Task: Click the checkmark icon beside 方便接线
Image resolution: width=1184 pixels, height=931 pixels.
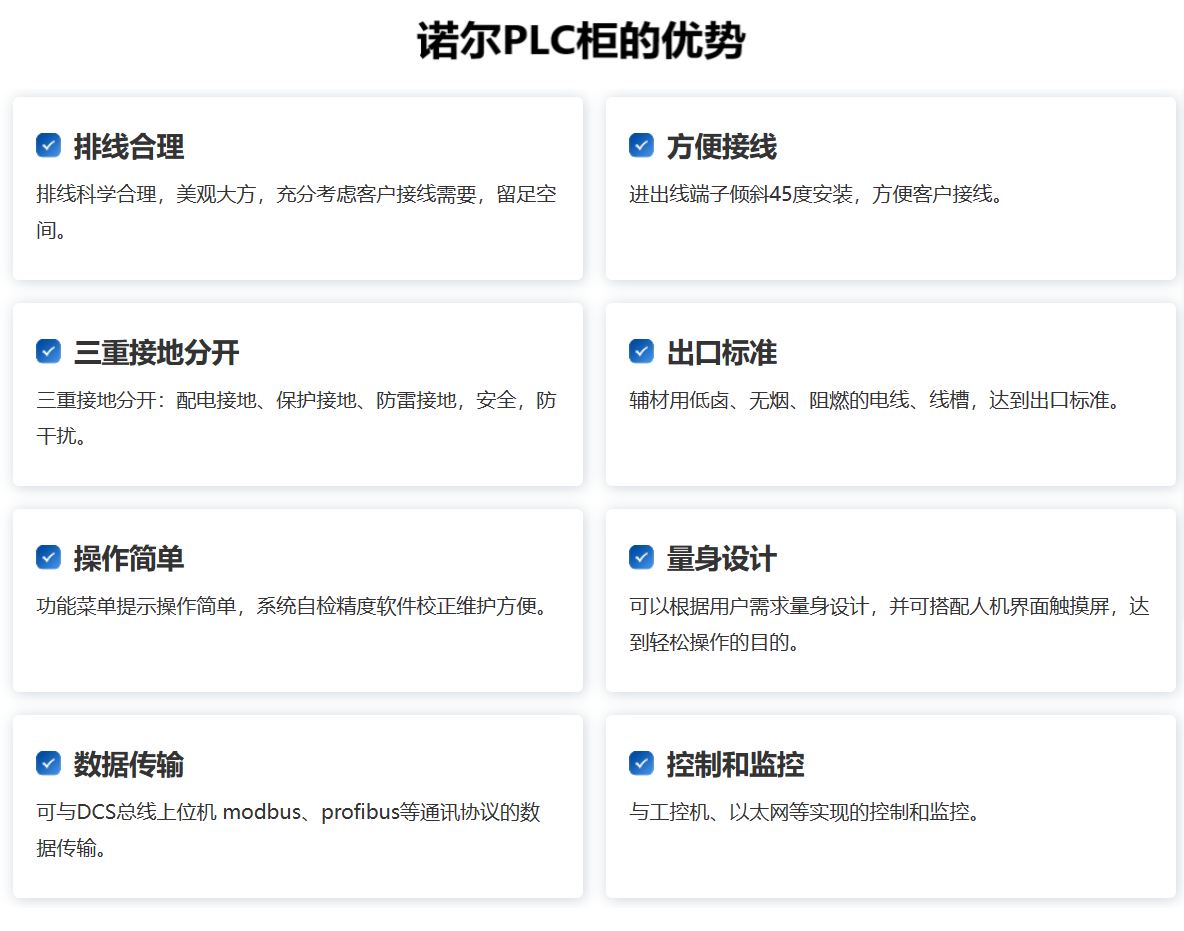Action: pos(641,145)
